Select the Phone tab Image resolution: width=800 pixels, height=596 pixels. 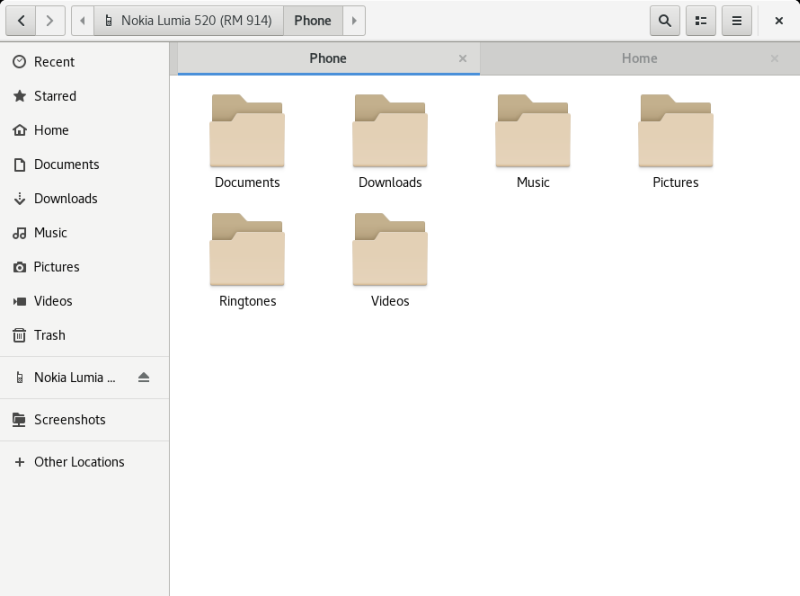[327, 58]
